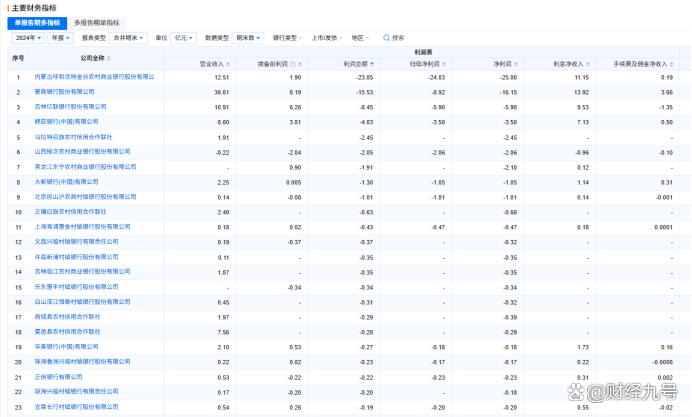
Task: Click the 利润表 group header
Action: click(x=423, y=53)
